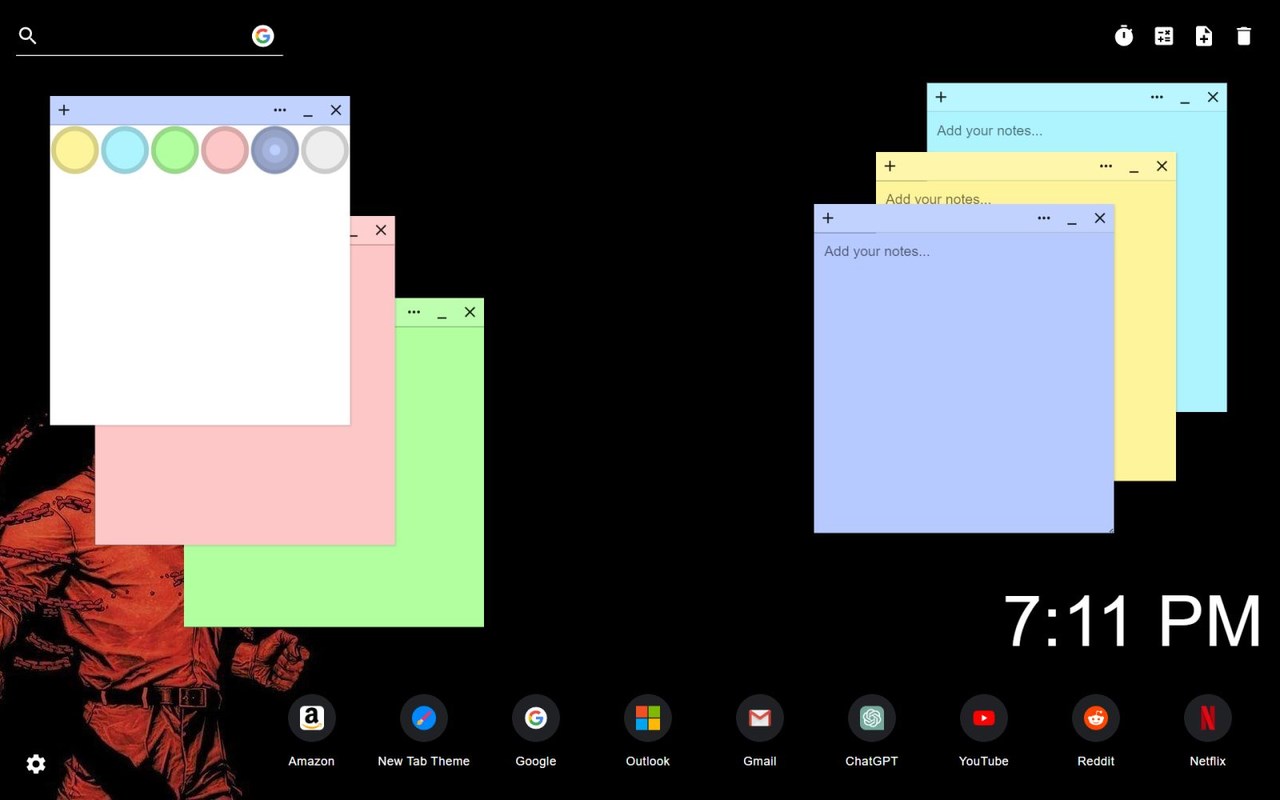Click resize grip of lavender note
The height and width of the screenshot is (800, 1280).
pyautogui.click(x=1109, y=528)
